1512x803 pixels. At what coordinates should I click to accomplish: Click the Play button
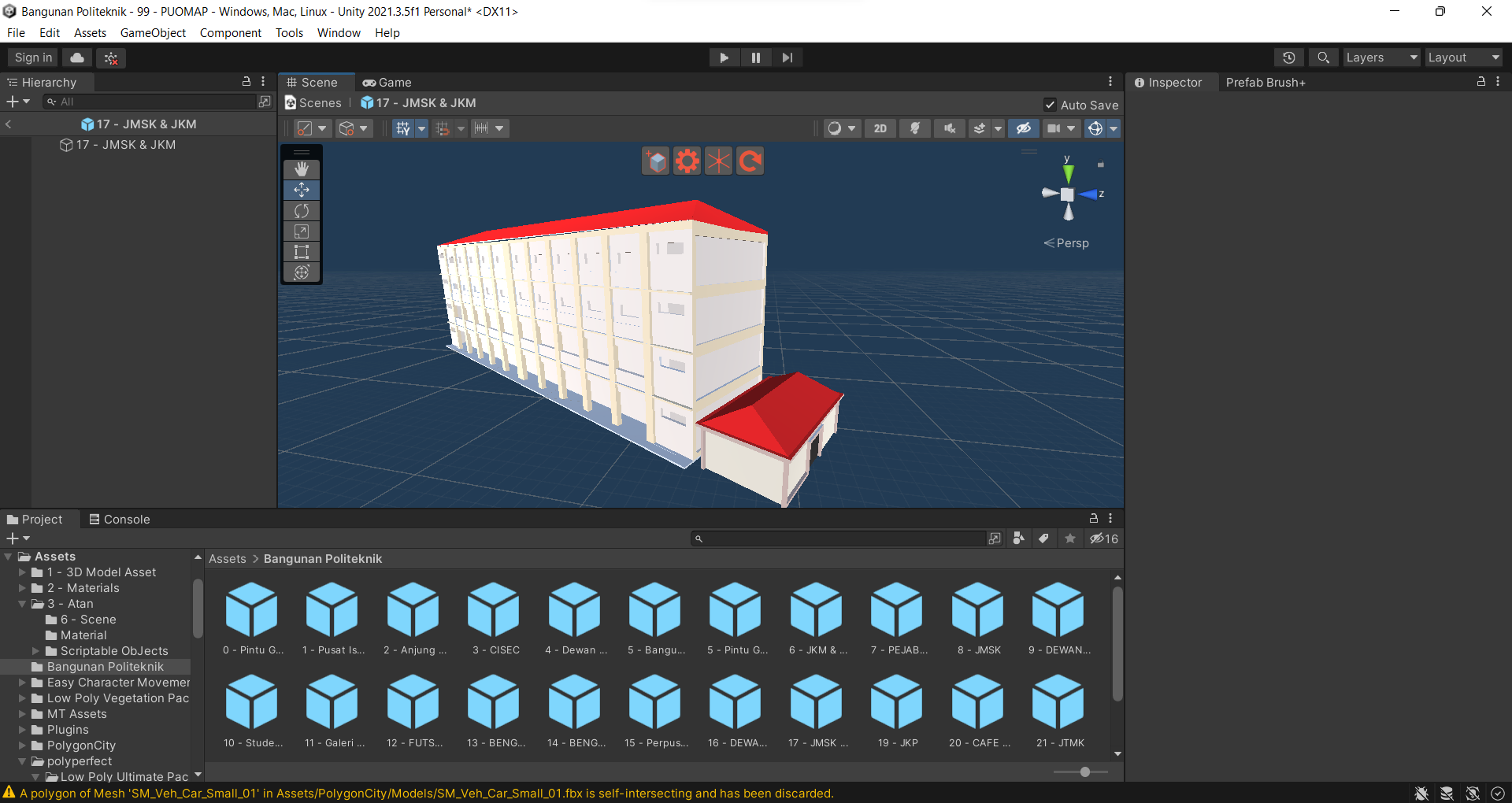(724, 57)
